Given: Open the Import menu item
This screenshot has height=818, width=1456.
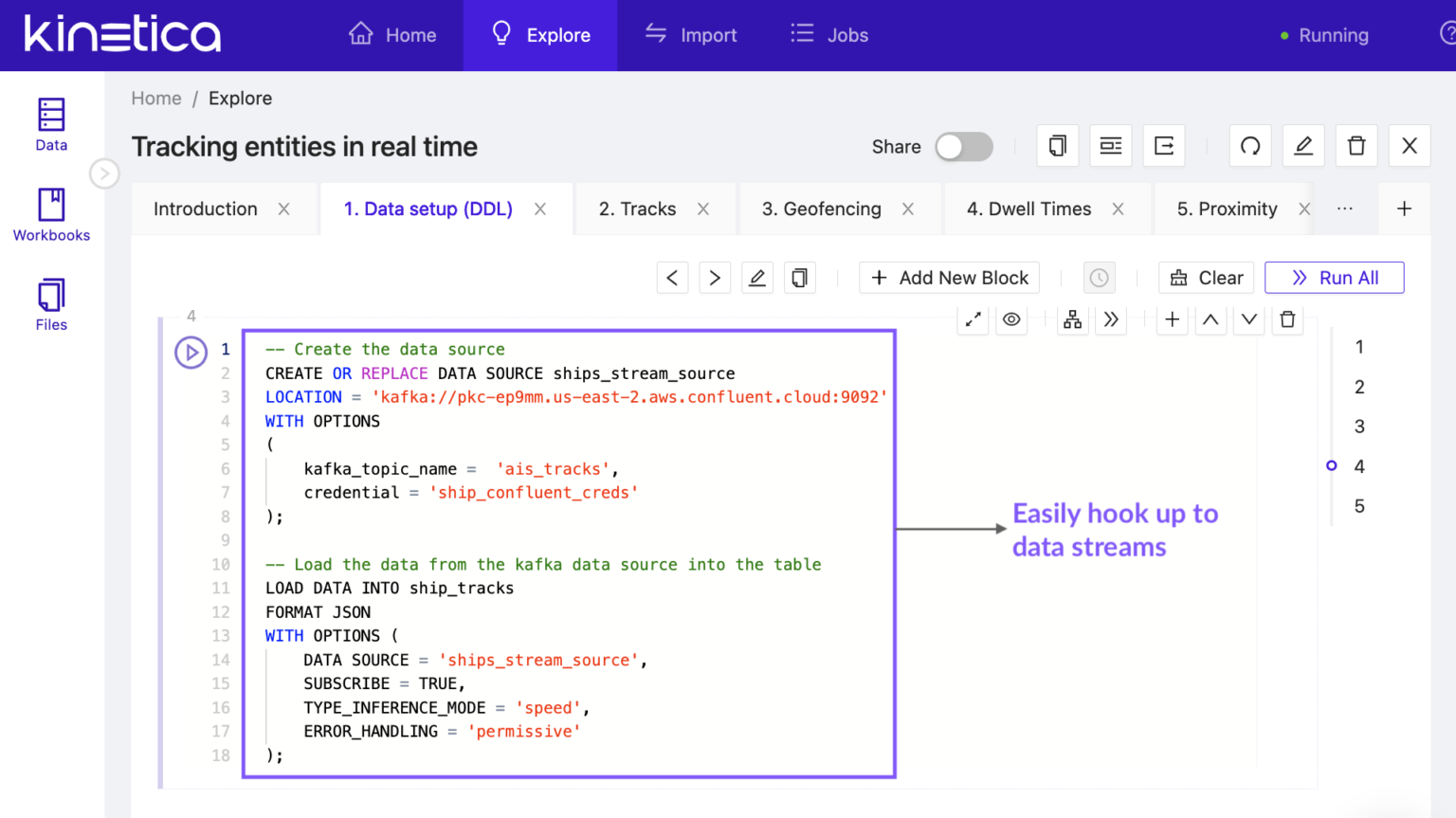Looking at the screenshot, I should click(691, 35).
